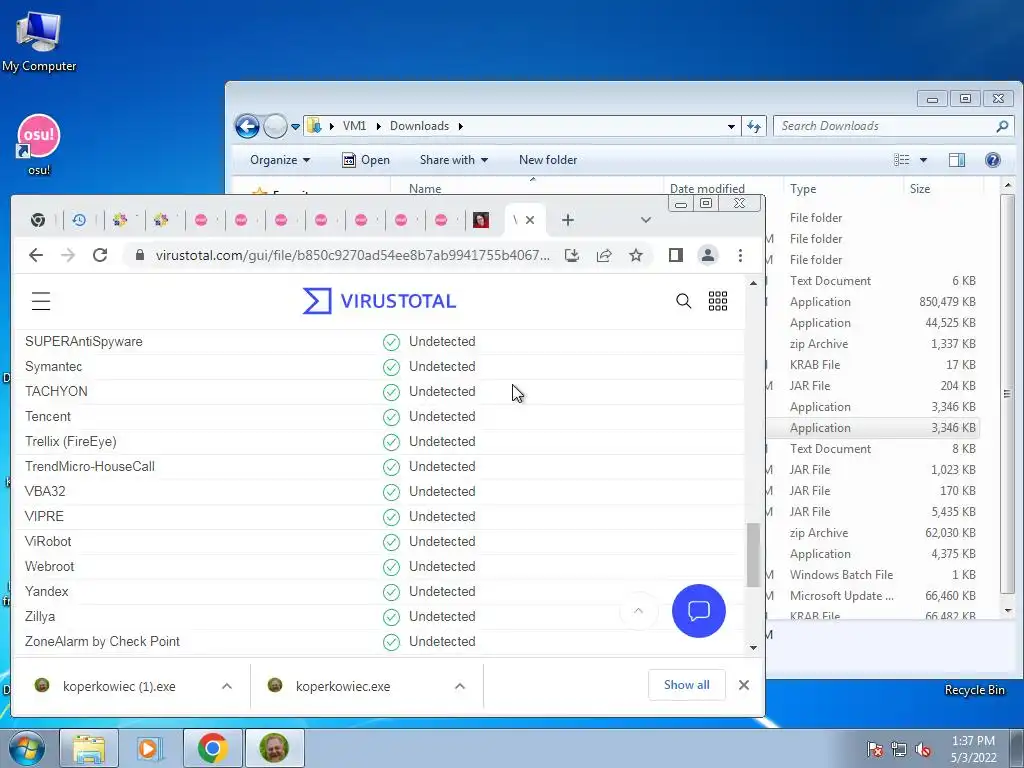Click the green check icon beside Yandex
Viewport: 1024px width, 768px height.
click(391, 592)
